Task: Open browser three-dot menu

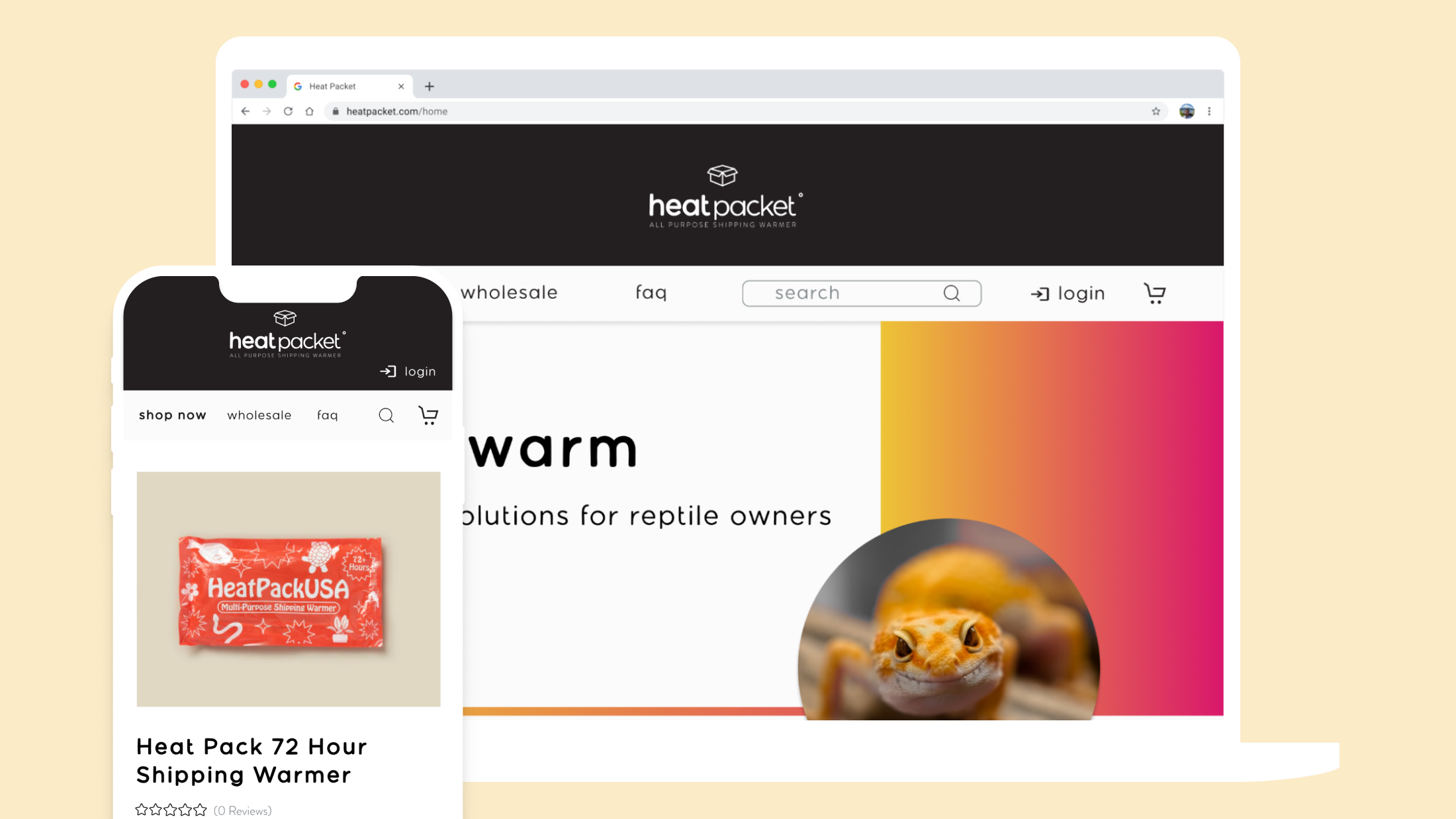Action: coord(1209,111)
